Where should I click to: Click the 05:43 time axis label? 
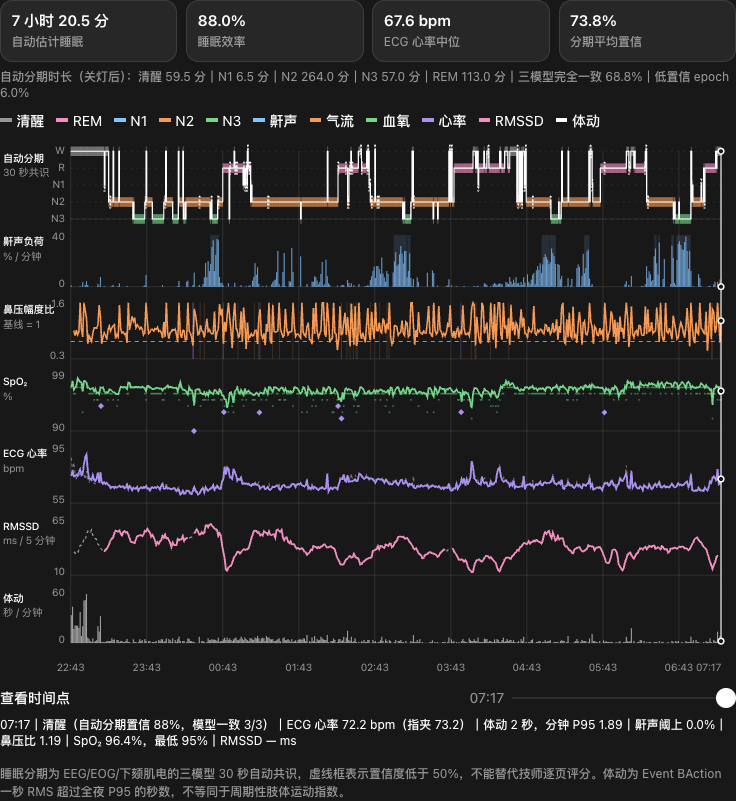(603, 667)
